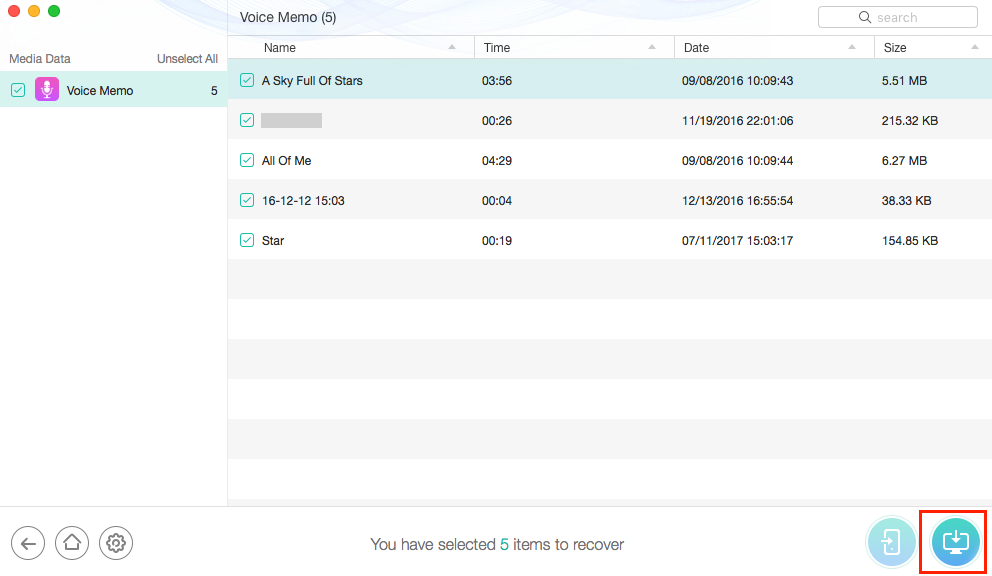Minimize the window with yellow button
Screen dimensions: 992x576
(x=34, y=11)
